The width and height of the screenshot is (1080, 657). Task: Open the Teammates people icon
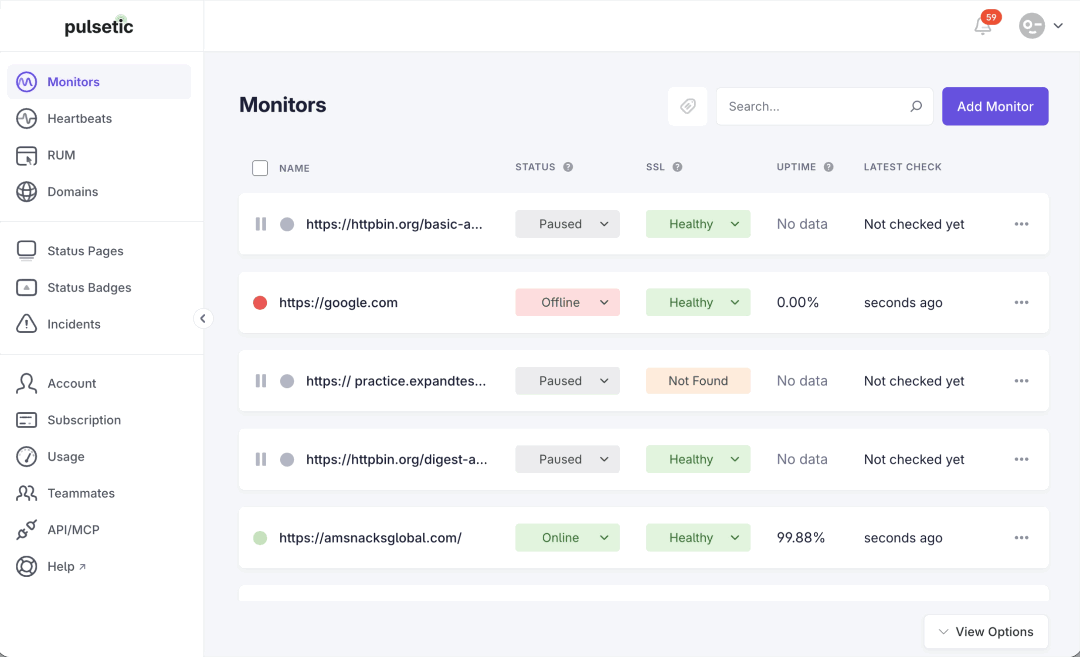(26, 493)
